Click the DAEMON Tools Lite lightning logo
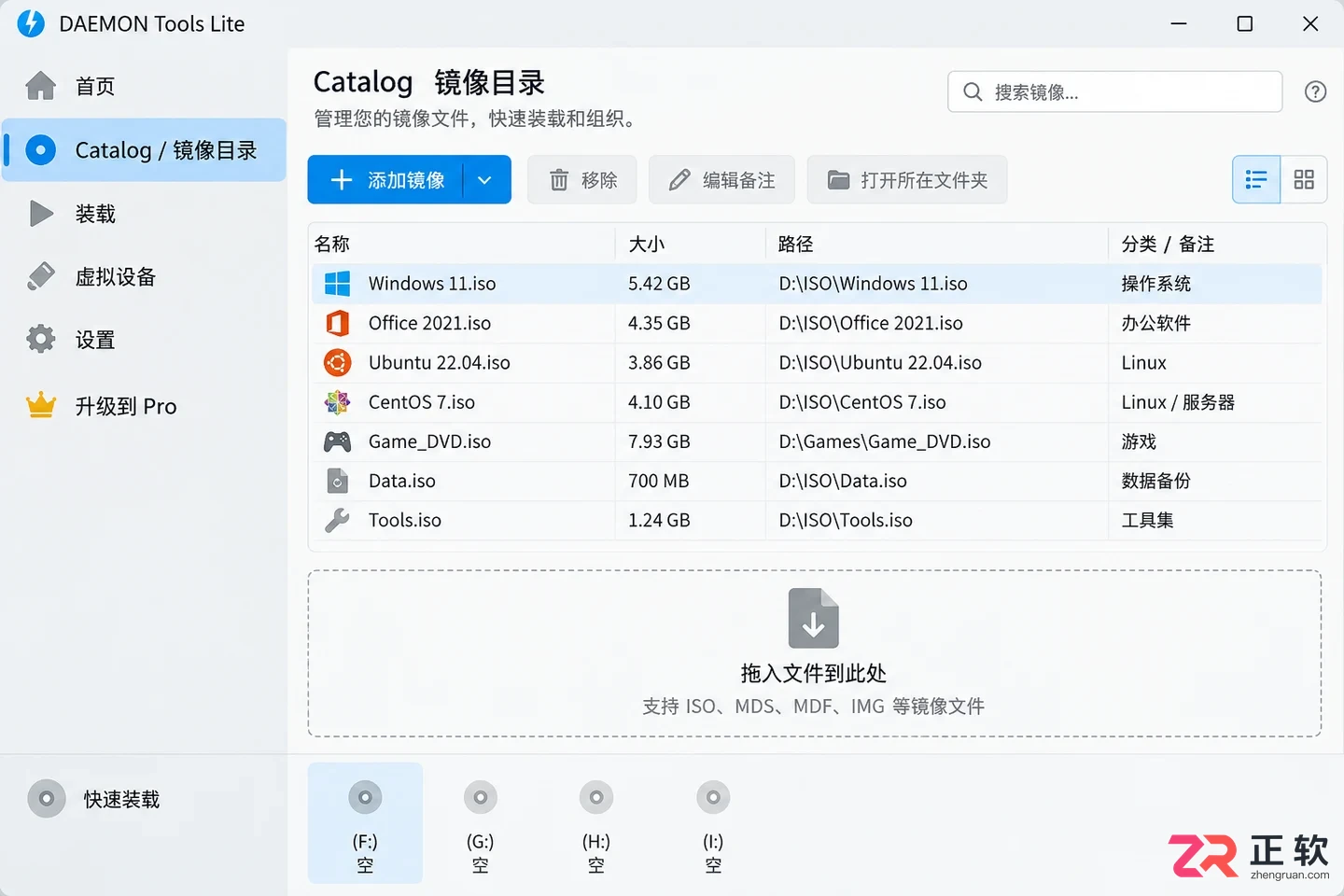This screenshot has width=1344, height=896. pos(31,23)
